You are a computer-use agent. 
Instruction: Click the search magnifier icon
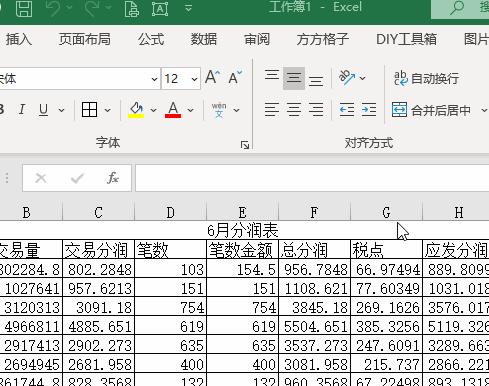click(457, 8)
